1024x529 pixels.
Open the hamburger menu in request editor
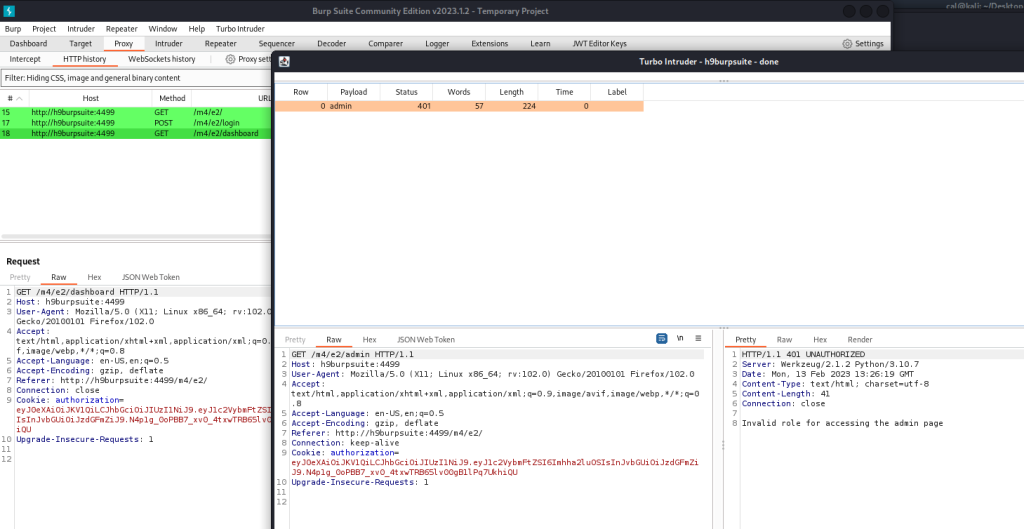tap(698, 338)
